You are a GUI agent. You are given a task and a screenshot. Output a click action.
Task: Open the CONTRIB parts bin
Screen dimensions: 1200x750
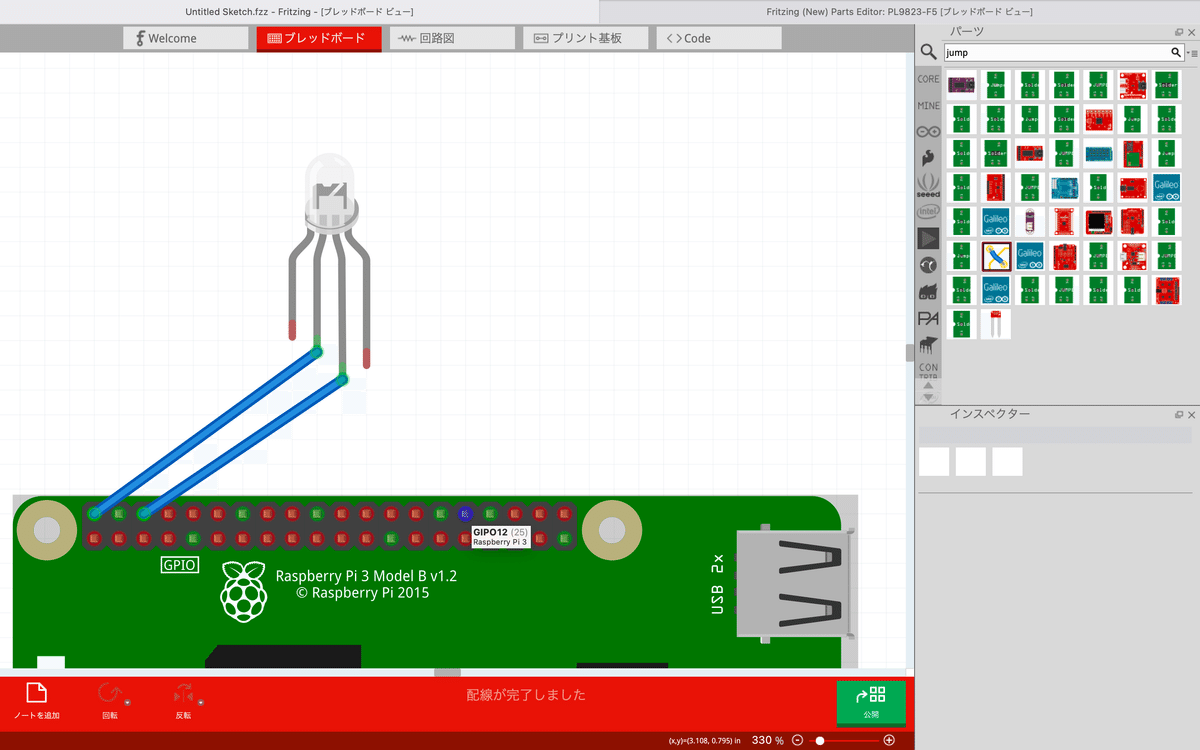(x=928, y=370)
